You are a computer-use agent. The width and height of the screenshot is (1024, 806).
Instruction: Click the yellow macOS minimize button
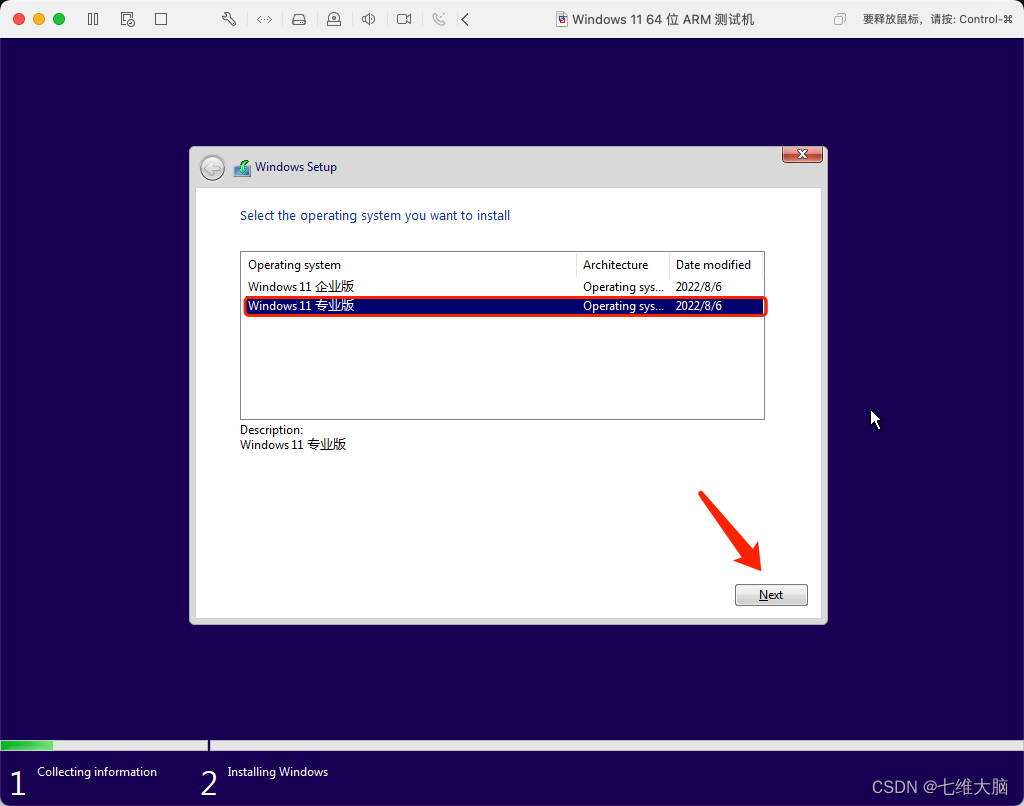[39, 19]
